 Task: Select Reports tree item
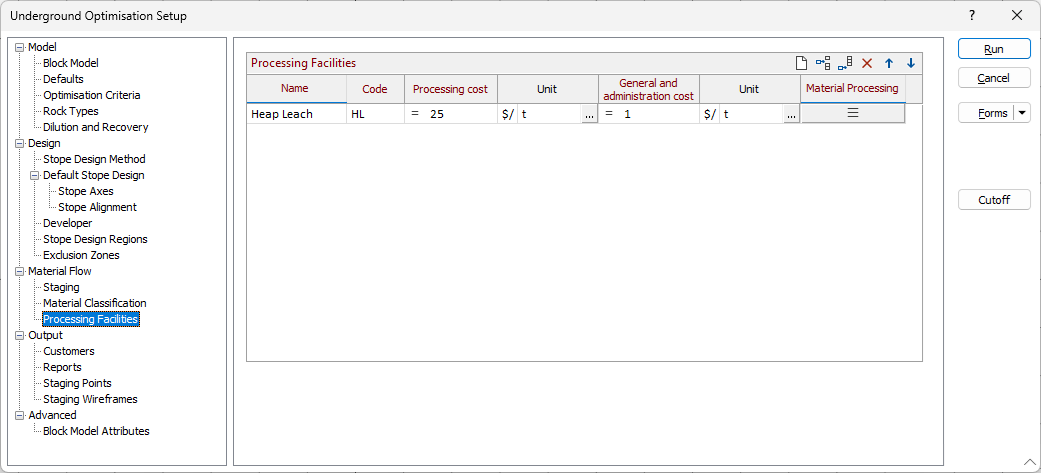[x=62, y=367]
